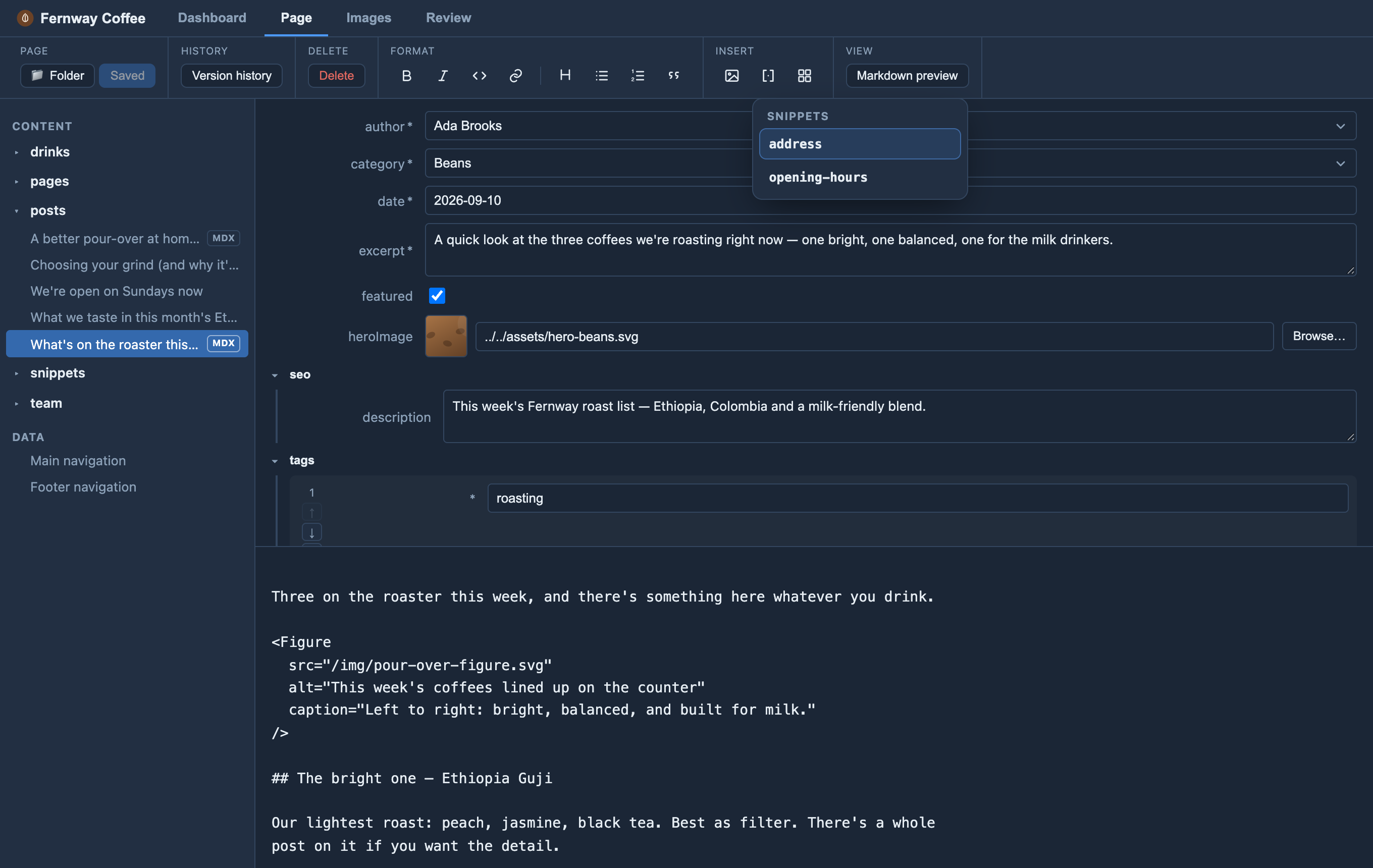
Task: Open the Images tab
Action: tap(368, 18)
